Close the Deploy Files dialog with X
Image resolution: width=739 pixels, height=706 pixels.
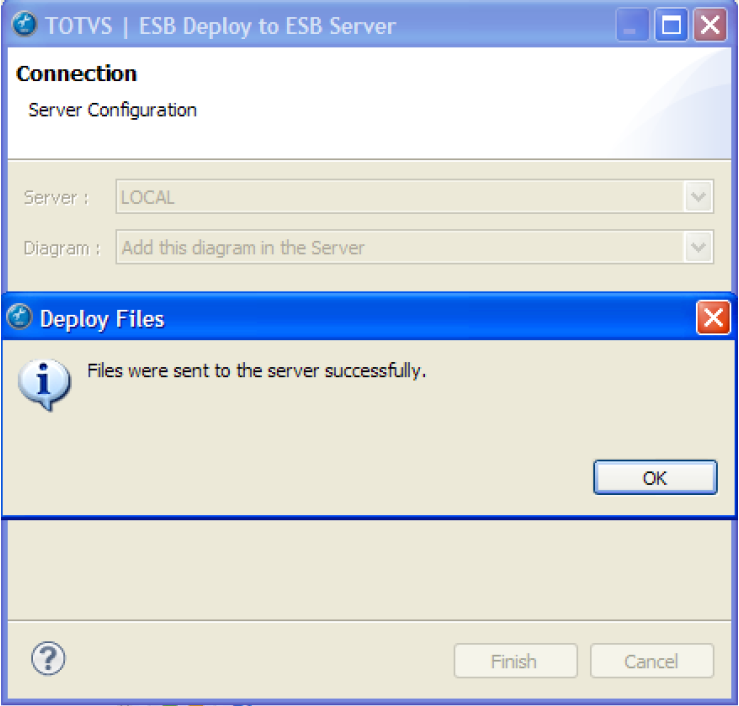pos(712,318)
